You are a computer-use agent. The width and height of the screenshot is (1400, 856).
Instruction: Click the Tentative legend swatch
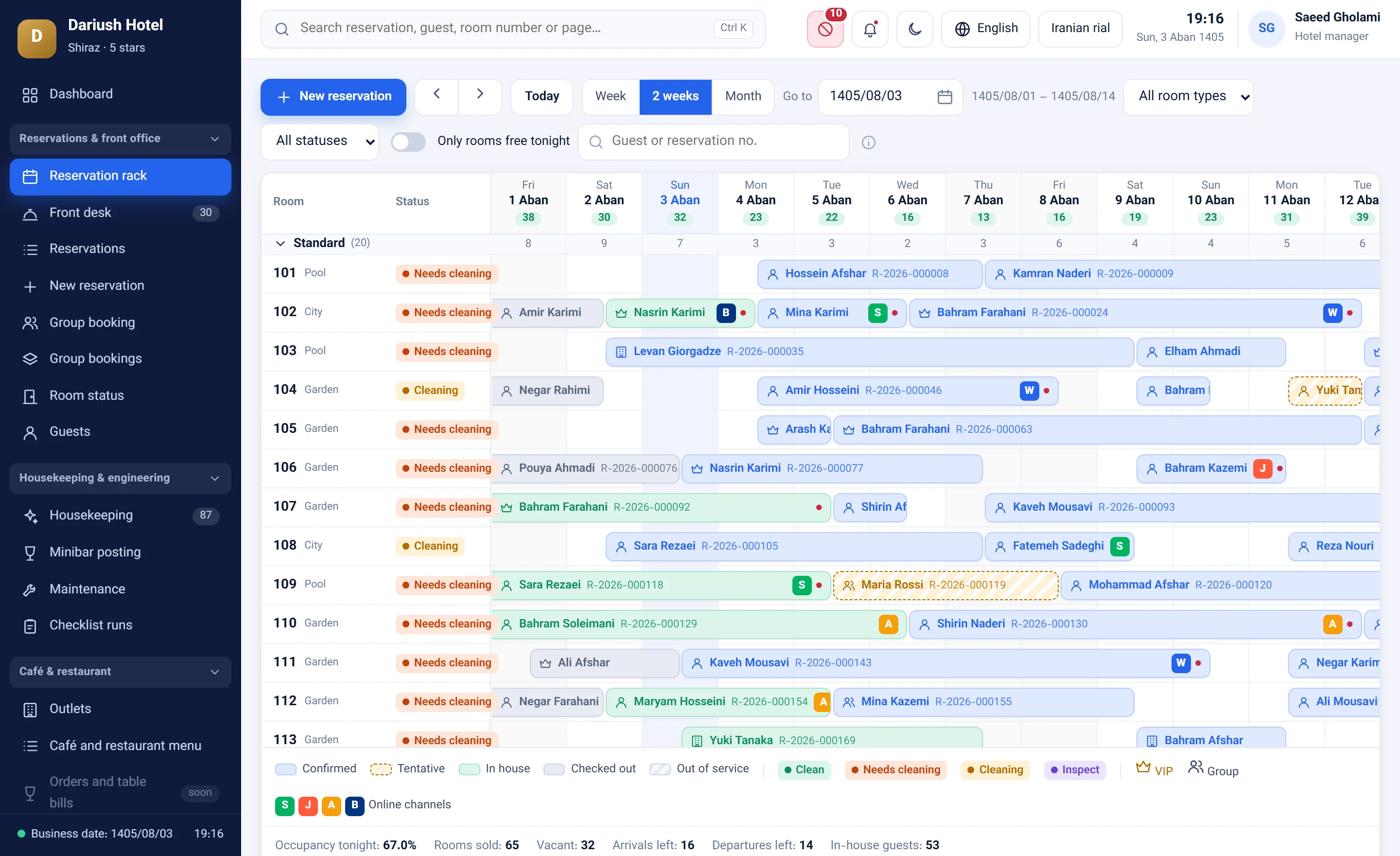coord(381,769)
